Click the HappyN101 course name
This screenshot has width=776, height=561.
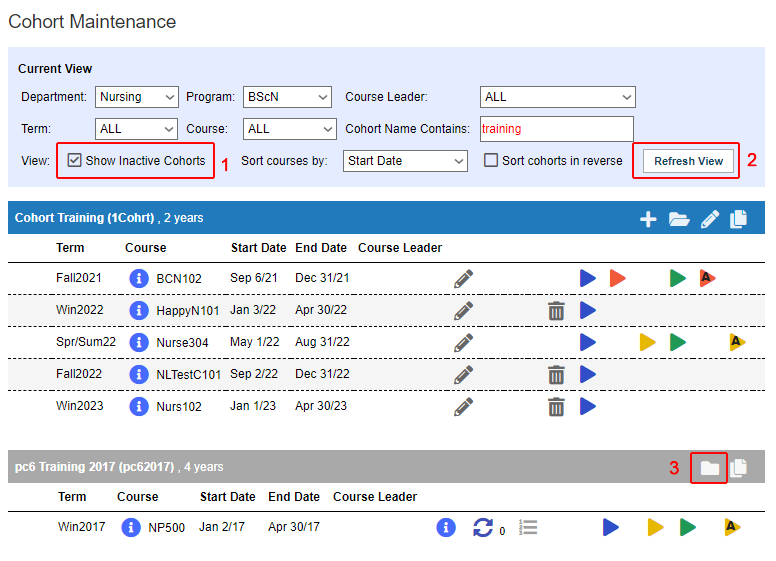coord(188,311)
